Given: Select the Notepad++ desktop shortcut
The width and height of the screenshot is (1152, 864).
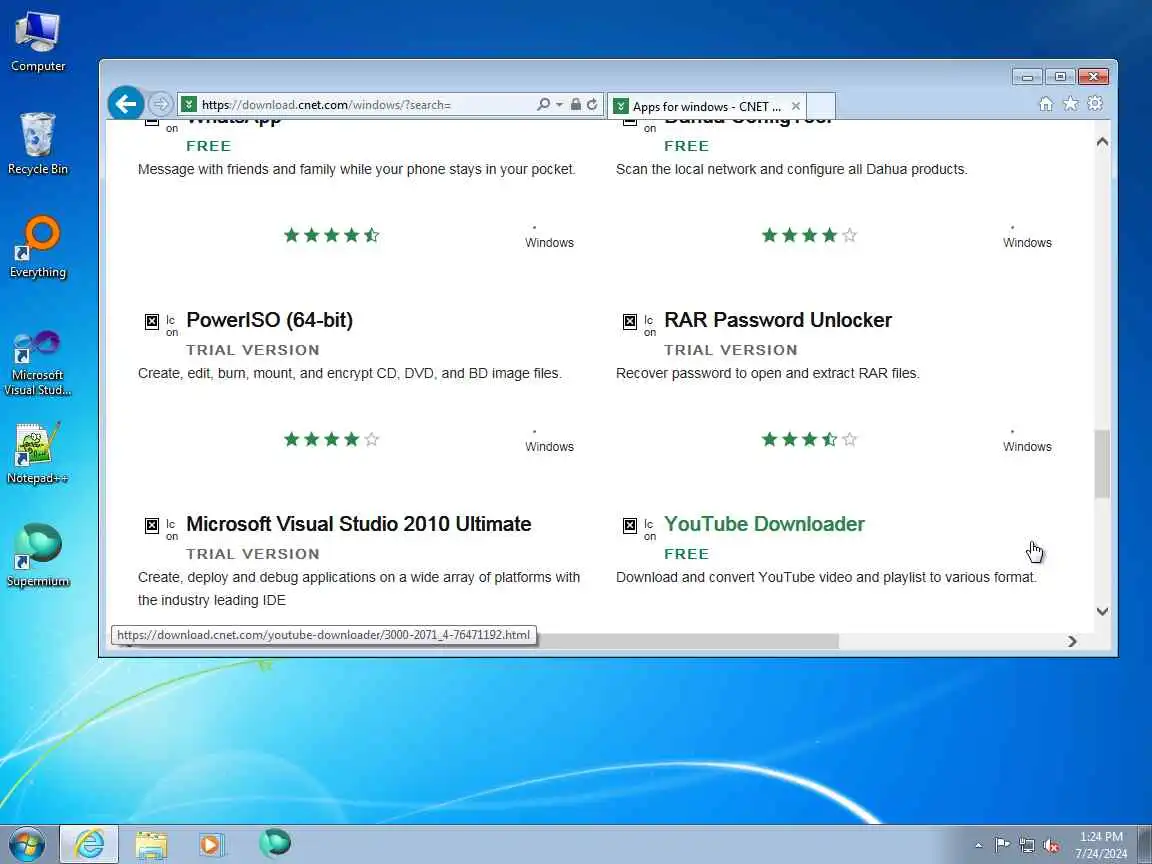Looking at the screenshot, I should click(37, 453).
